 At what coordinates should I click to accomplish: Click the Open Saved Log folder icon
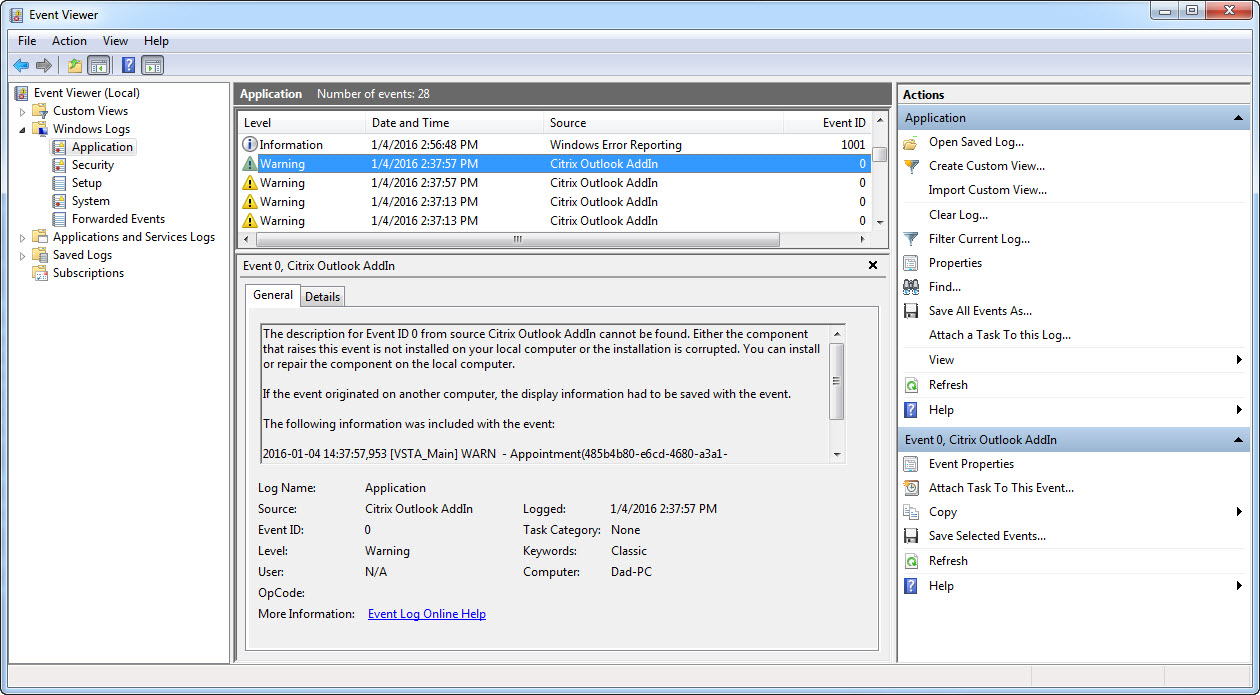pos(911,142)
